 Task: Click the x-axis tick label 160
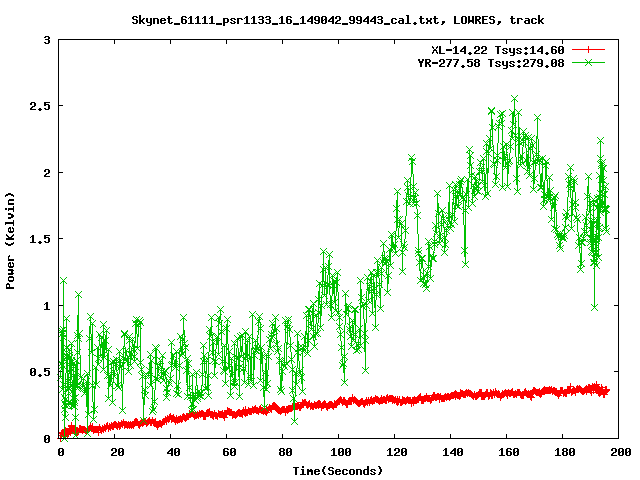point(506,452)
